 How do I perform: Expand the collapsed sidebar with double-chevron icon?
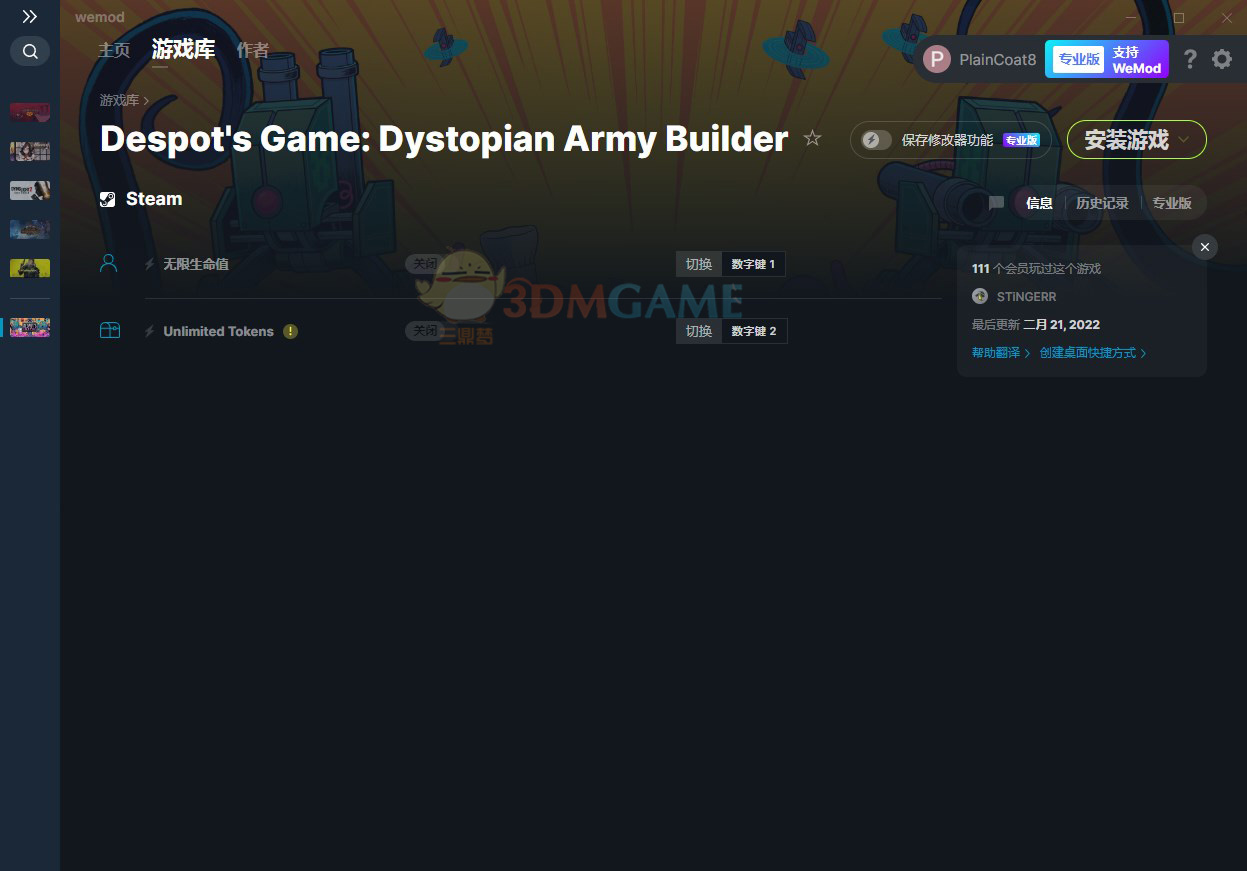[30, 17]
